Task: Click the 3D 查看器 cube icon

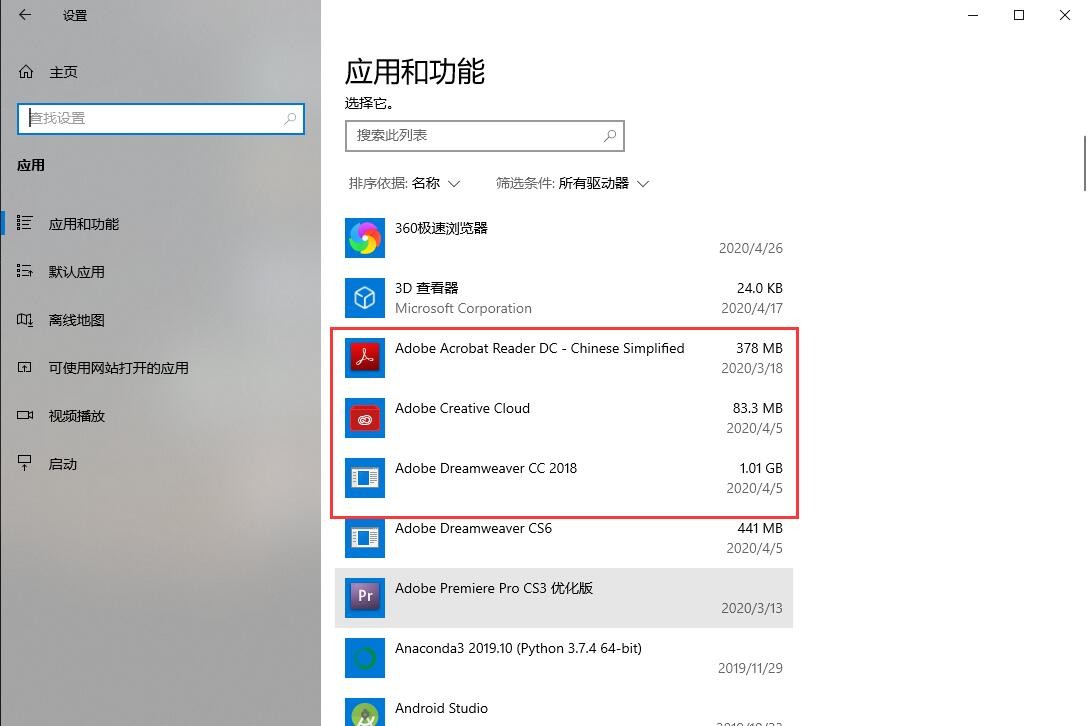Action: (x=365, y=298)
